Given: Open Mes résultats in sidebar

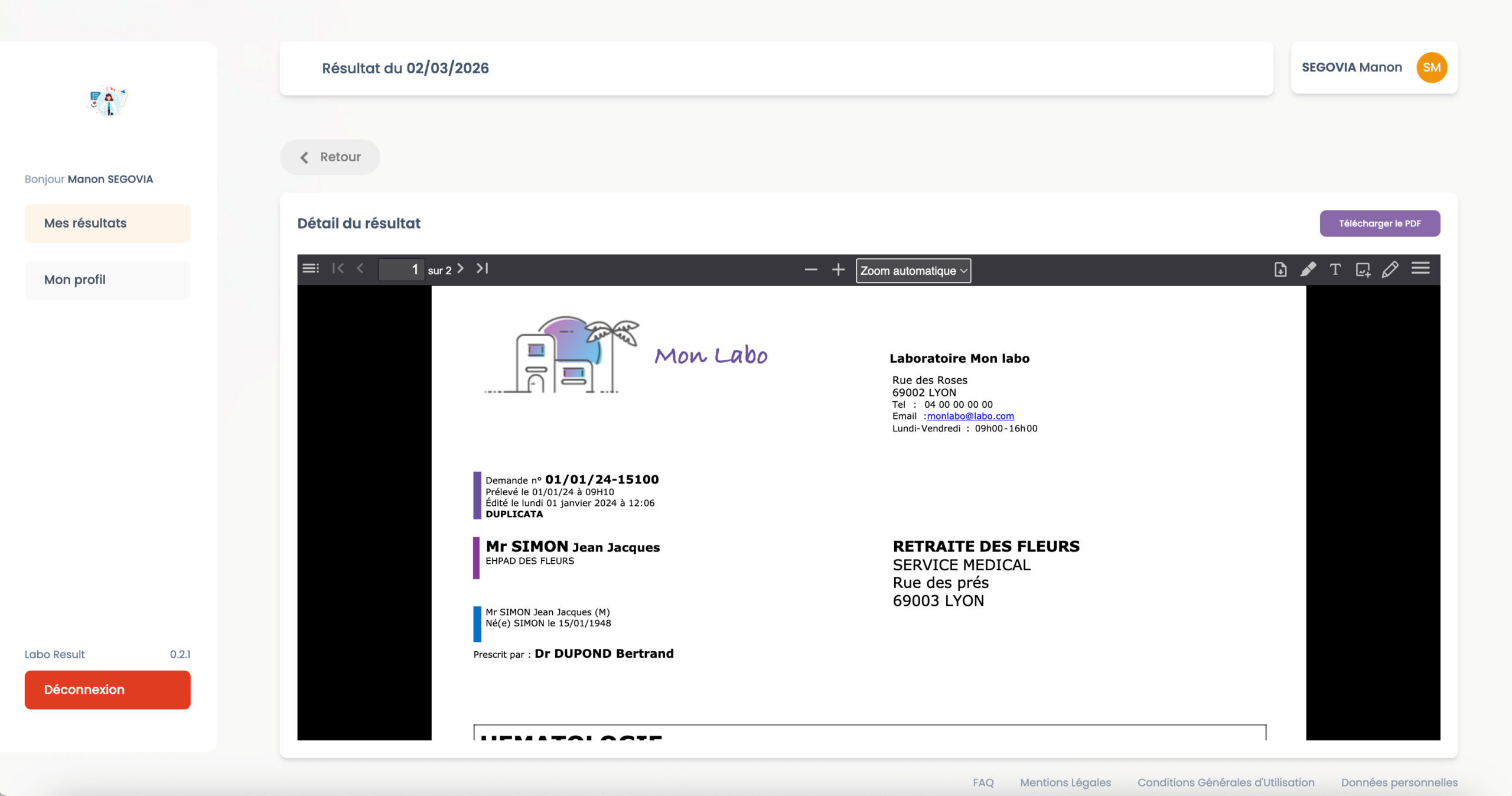Looking at the screenshot, I should click(107, 223).
